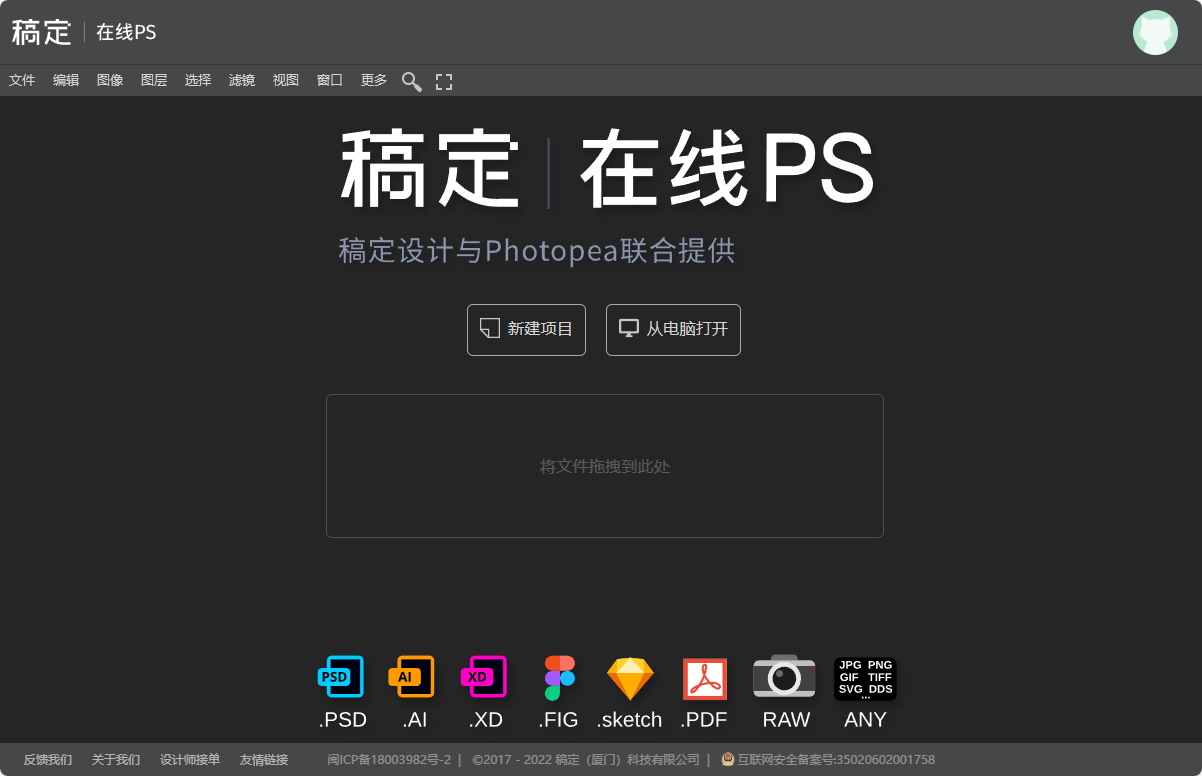Viewport: 1202px width, 776px height.
Task: Open the search tool in the toolbar
Action: coord(411,81)
